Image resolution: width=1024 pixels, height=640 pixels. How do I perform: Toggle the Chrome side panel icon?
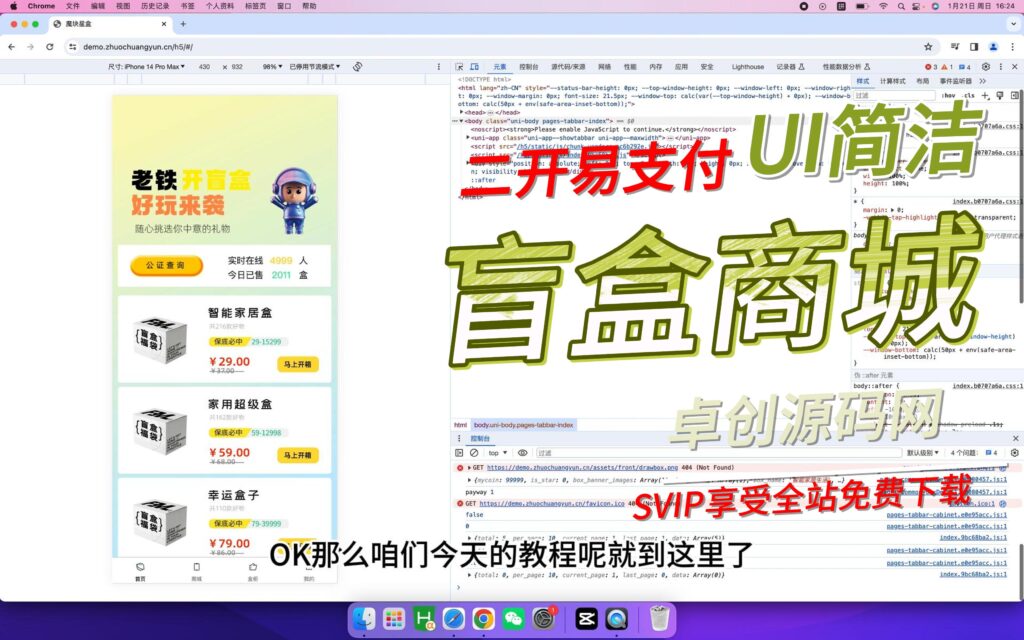click(x=974, y=47)
